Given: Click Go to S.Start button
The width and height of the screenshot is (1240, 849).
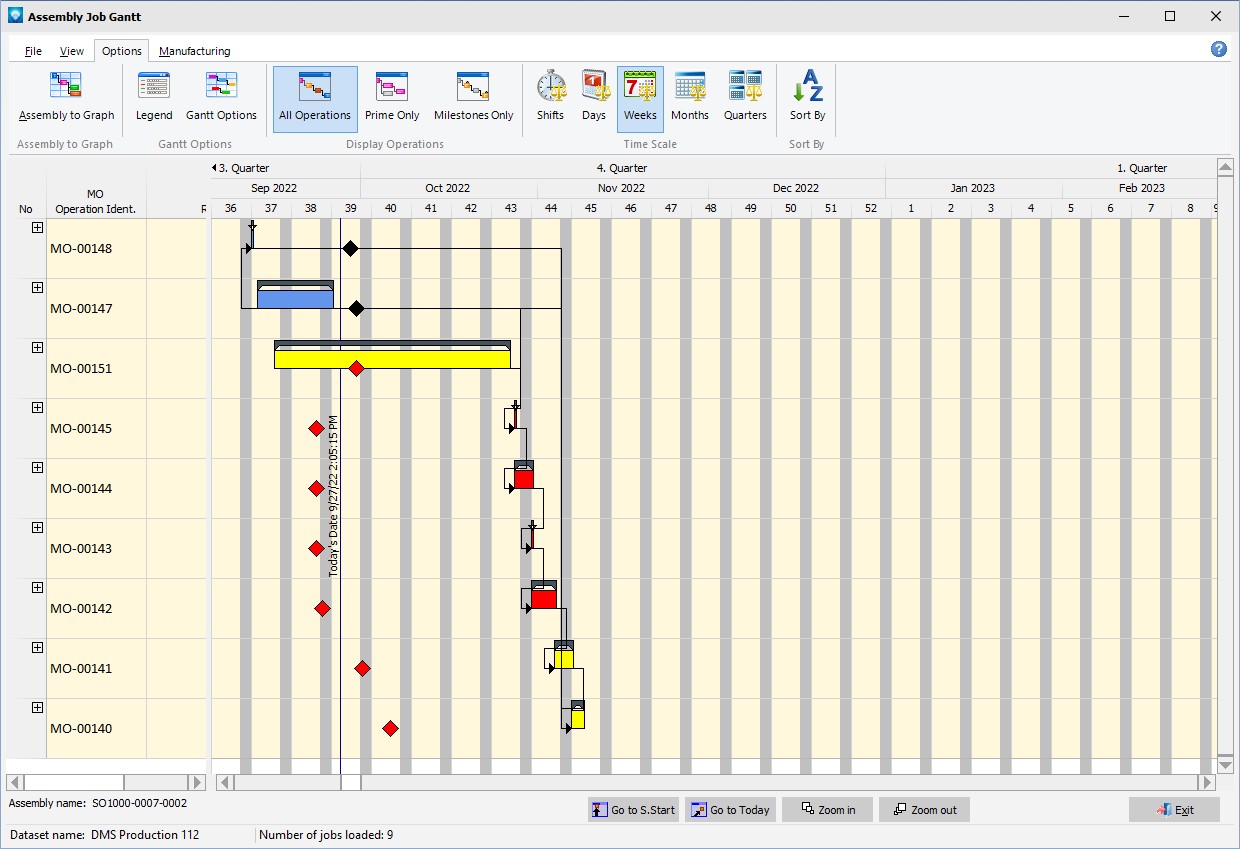Looking at the screenshot, I should (633, 810).
